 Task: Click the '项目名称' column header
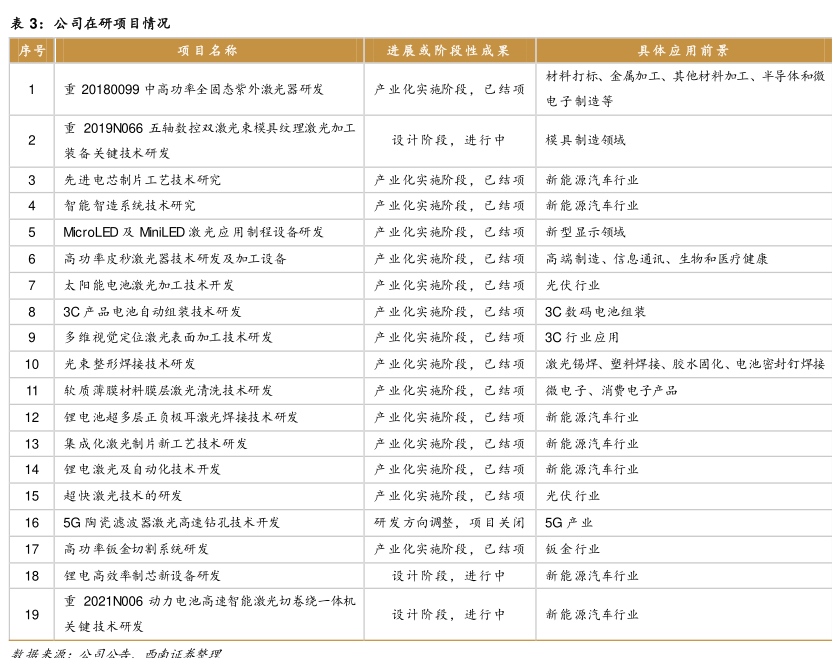tap(207, 51)
